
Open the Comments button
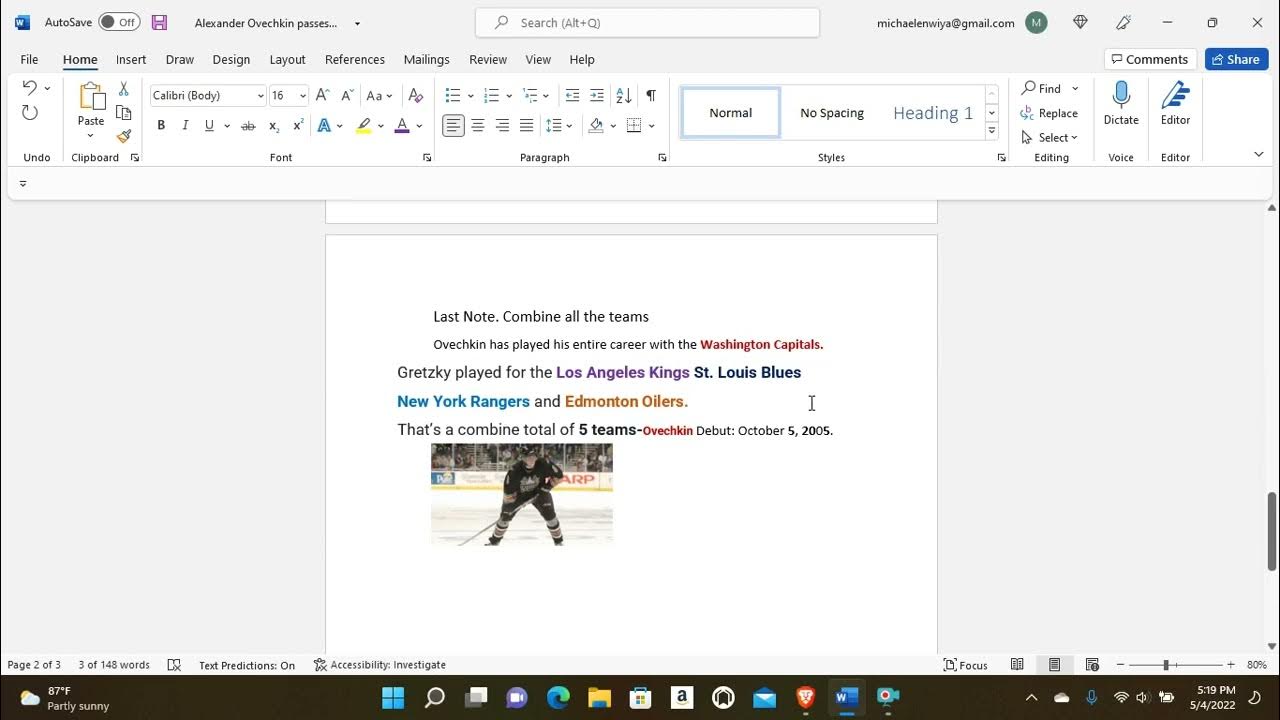1150,59
